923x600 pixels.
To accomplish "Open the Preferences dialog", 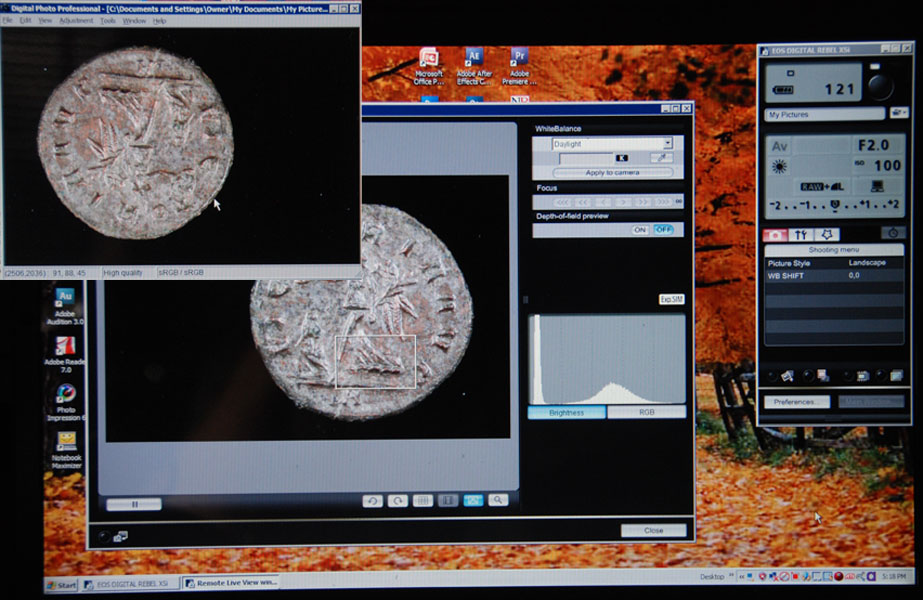I will click(797, 402).
